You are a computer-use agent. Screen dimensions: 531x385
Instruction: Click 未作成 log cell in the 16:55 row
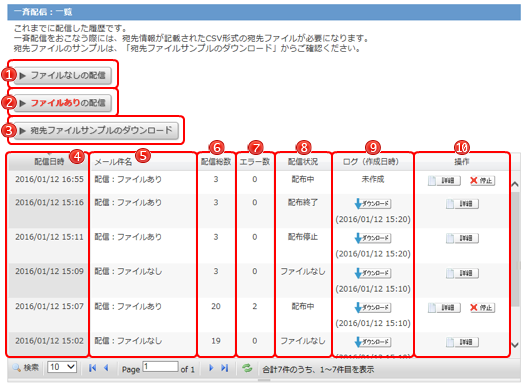click(373, 179)
